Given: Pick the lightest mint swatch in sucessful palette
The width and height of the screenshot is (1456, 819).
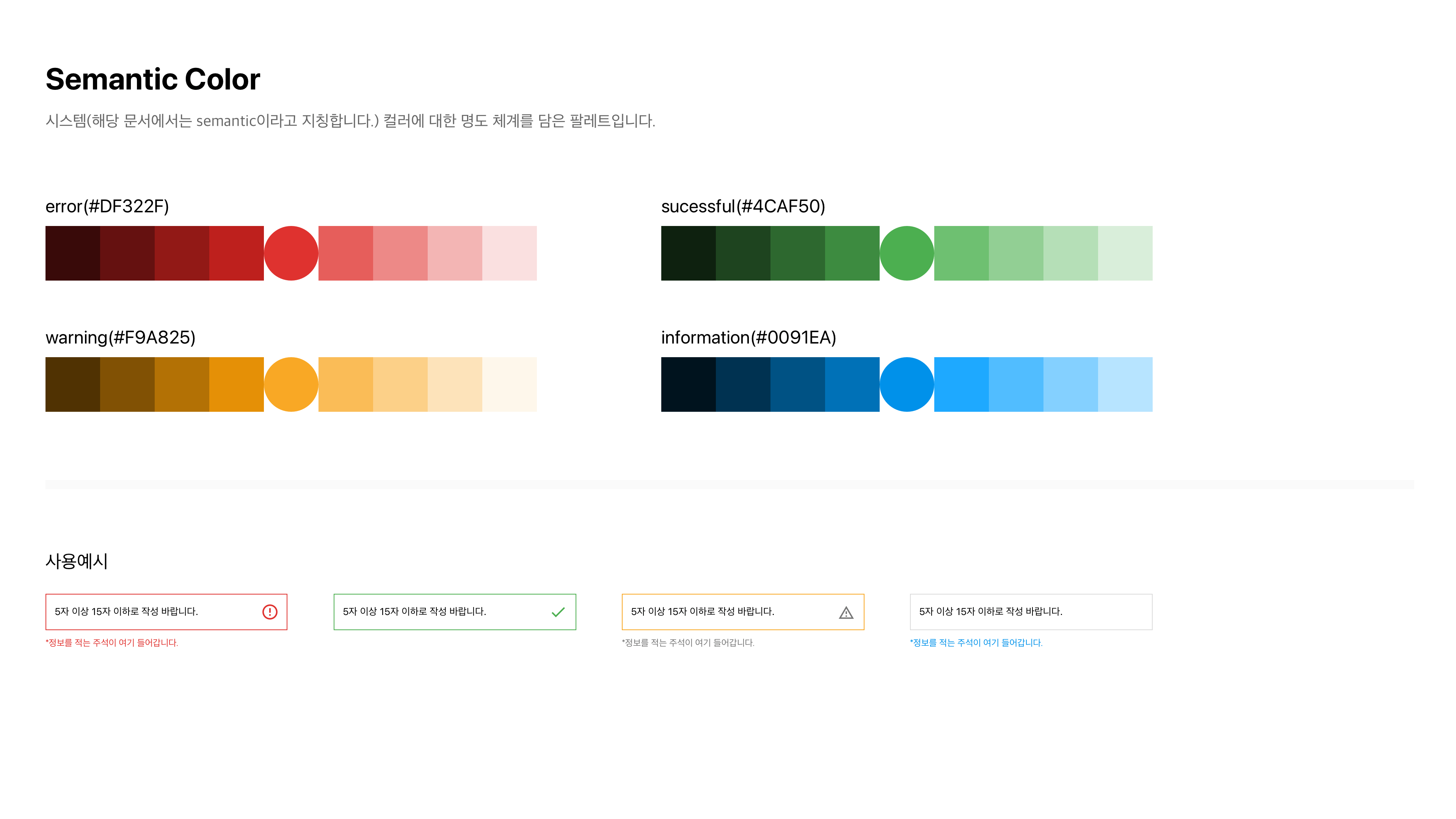Looking at the screenshot, I should click(1125, 253).
